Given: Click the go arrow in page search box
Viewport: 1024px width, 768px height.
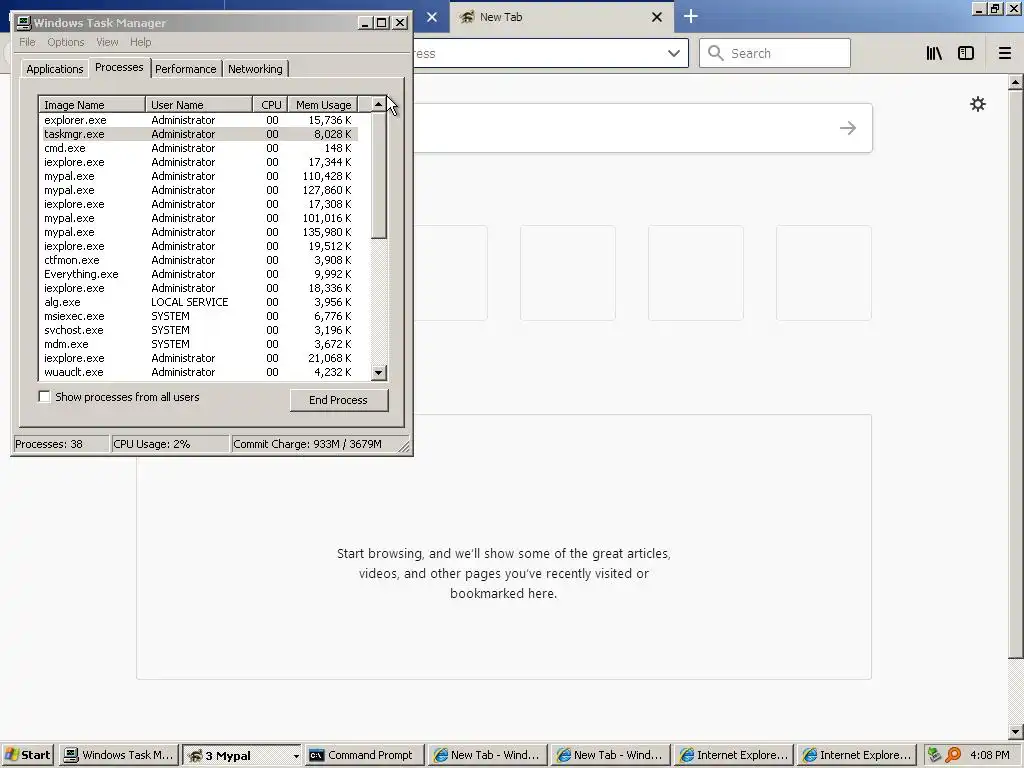Looking at the screenshot, I should point(848,128).
